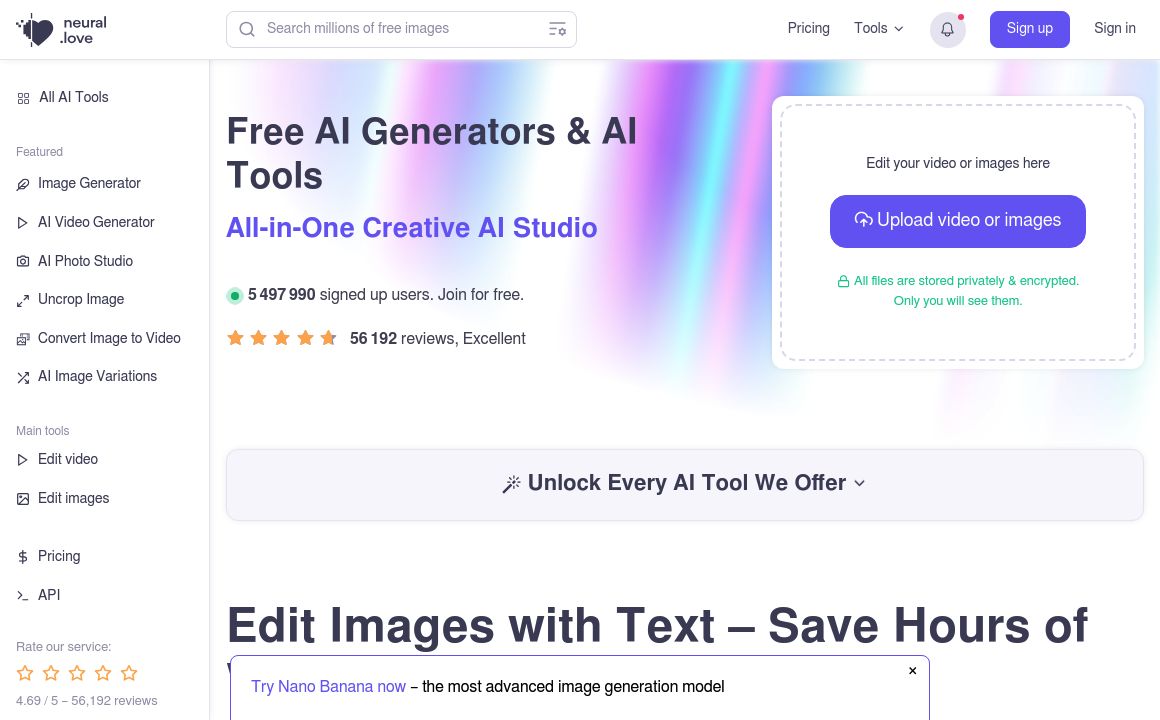Open the notifications bell
The height and width of the screenshot is (720, 1160).
tap(947, 30)
